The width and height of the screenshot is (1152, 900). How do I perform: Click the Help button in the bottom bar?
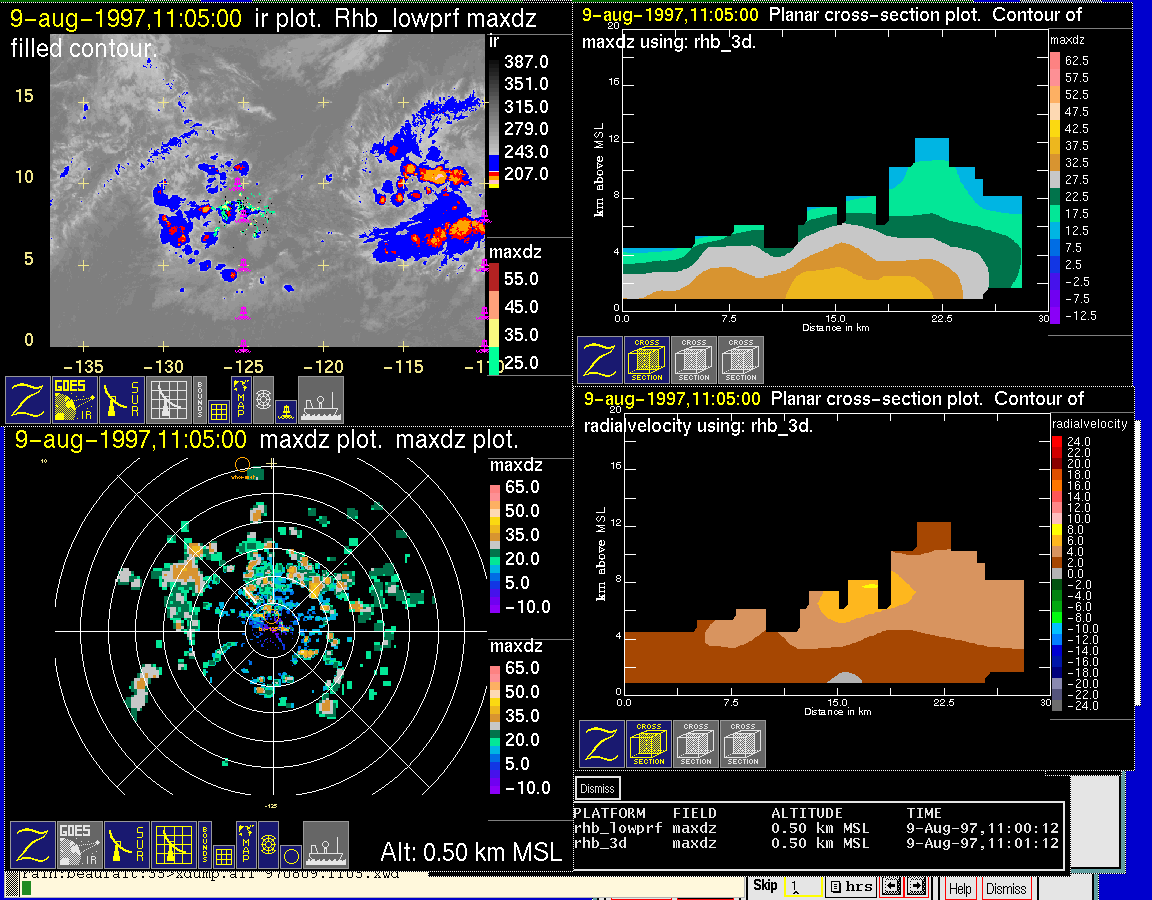click(959, 888)
